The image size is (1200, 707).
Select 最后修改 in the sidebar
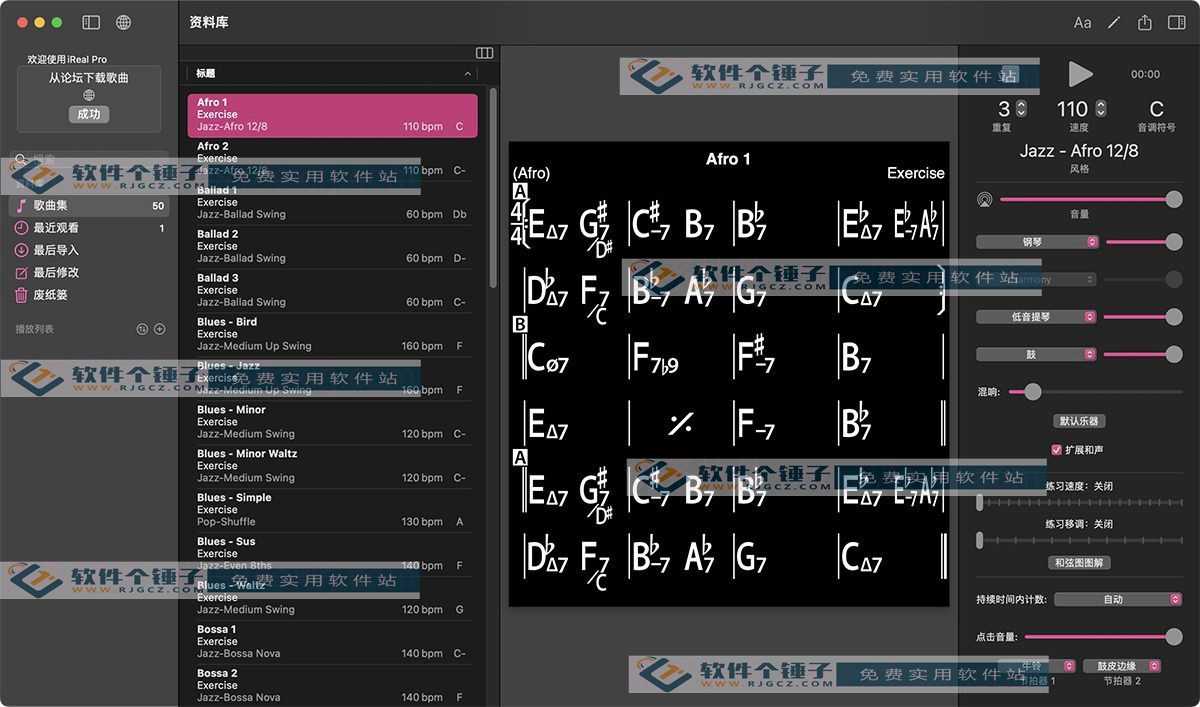coord(88,273)
